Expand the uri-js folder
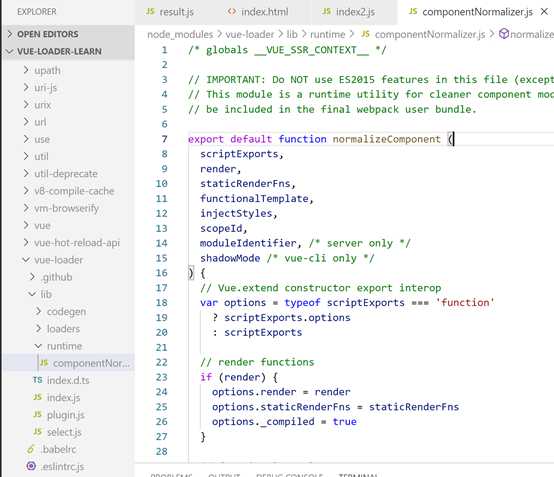Screen dimensions: 554x477 pos(26,87)
